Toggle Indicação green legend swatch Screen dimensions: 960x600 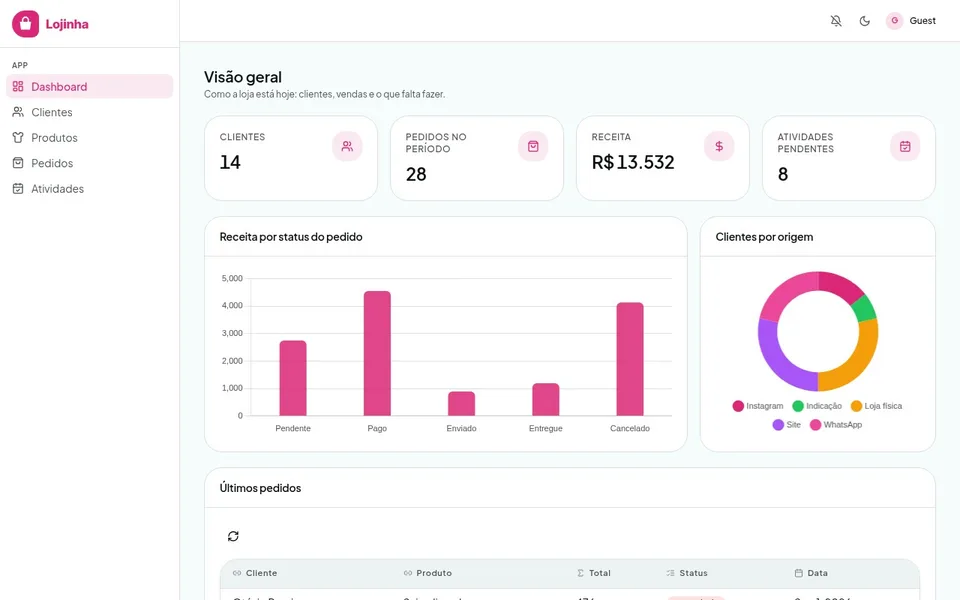tap(798, 406)
